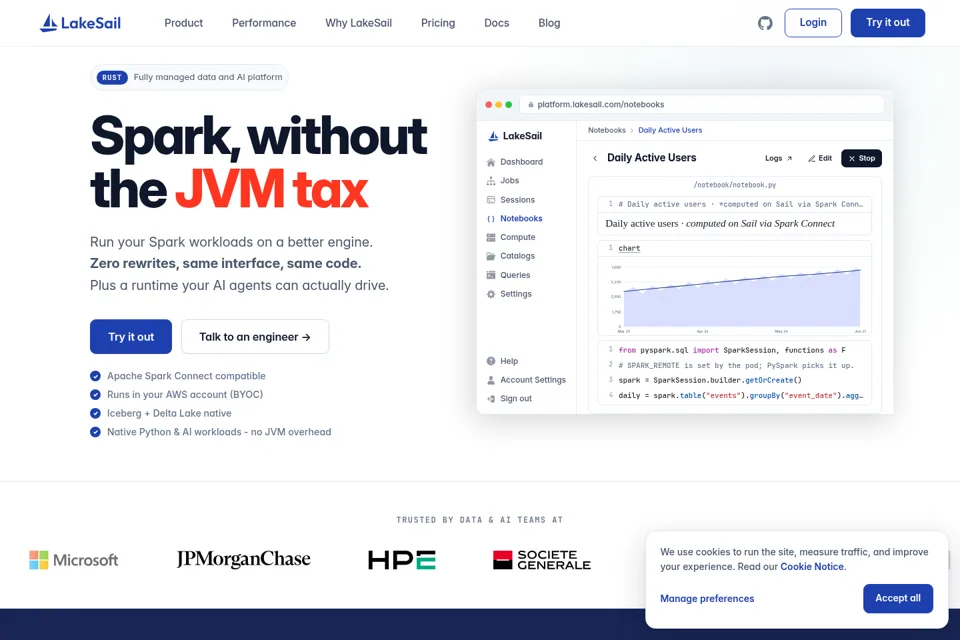Click the RUST badge pill
The height and width of the screenshot is (640, 960).
click(112, 77)
